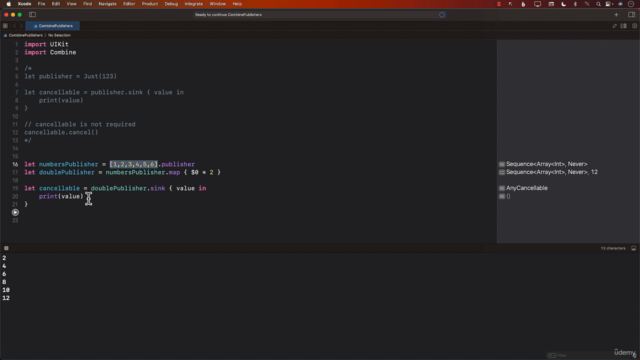640x360 pixels.
Task: Open the Product menu
Action: tap(150, 4)
